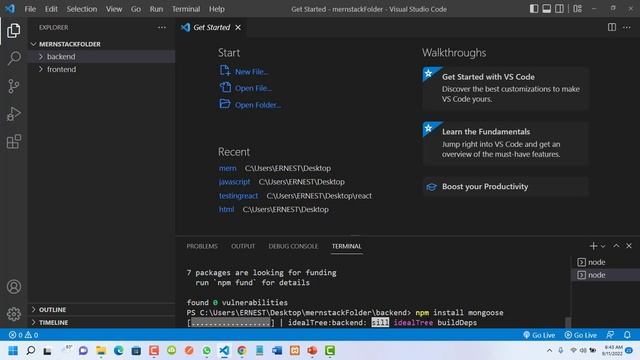Viewport: 640px width, 360px height.
Task: Open the Help menu
Action: coord(217,9)
